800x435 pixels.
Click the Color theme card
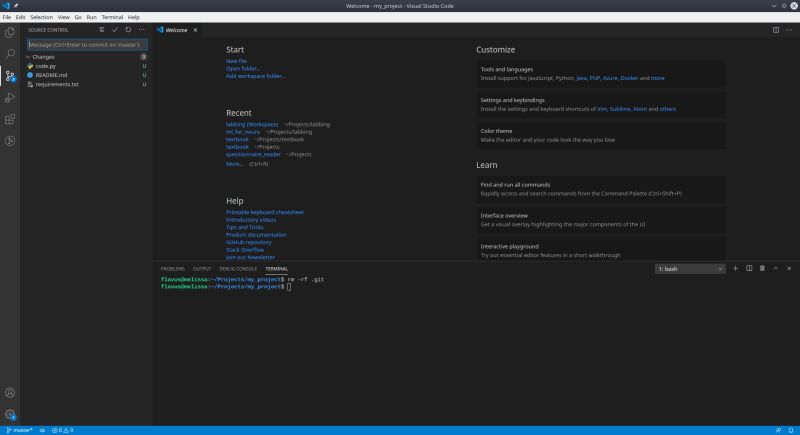point(601,135)
